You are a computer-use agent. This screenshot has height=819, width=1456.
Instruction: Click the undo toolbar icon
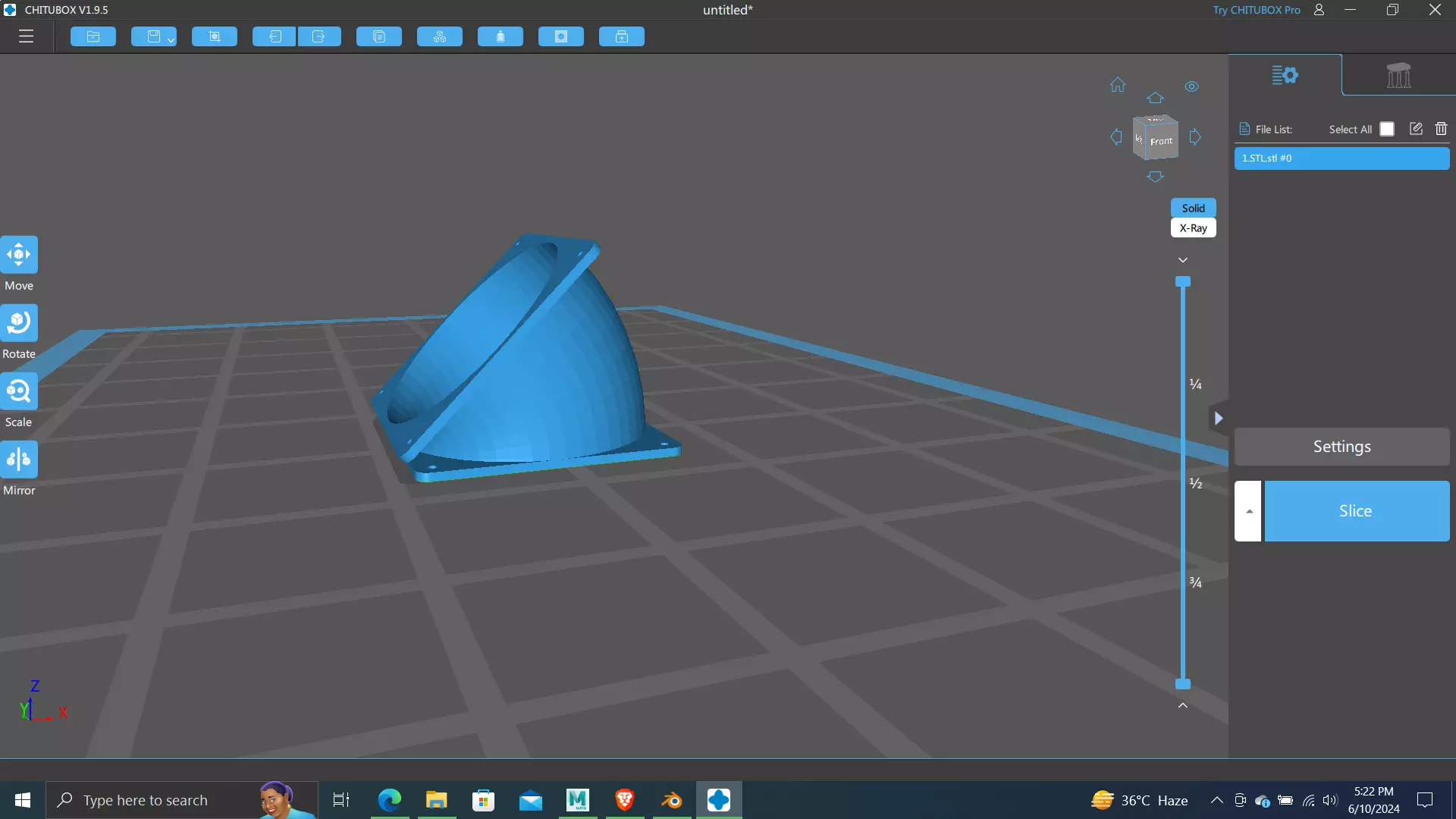(274, 36)
